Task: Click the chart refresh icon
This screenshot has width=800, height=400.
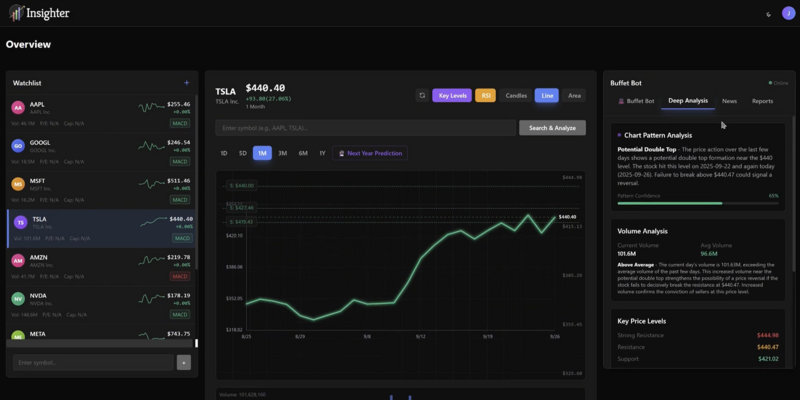Action: tap(422, 95)
